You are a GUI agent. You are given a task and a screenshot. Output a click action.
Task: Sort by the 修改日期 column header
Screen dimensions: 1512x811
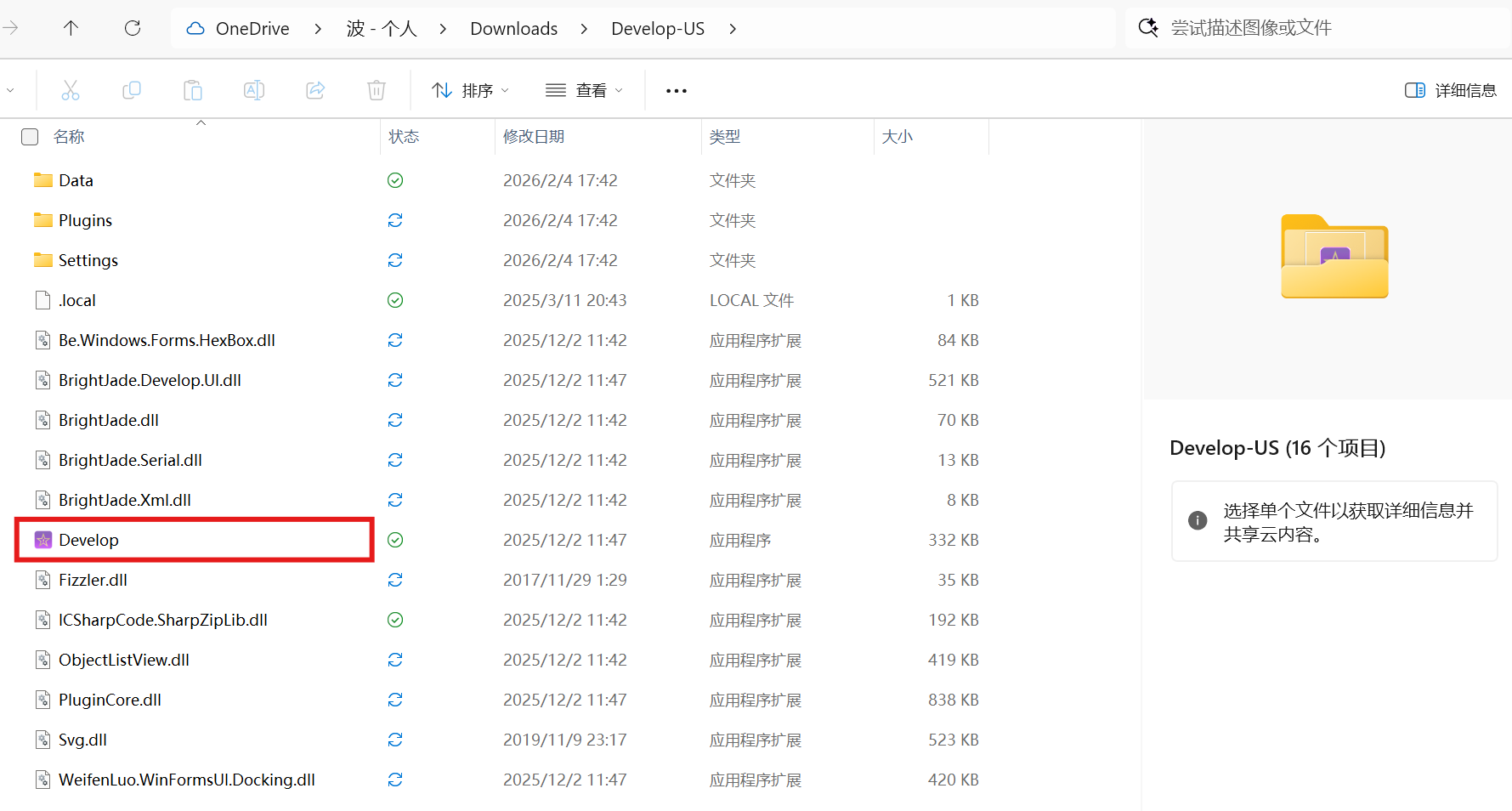(x=534, y=137)
